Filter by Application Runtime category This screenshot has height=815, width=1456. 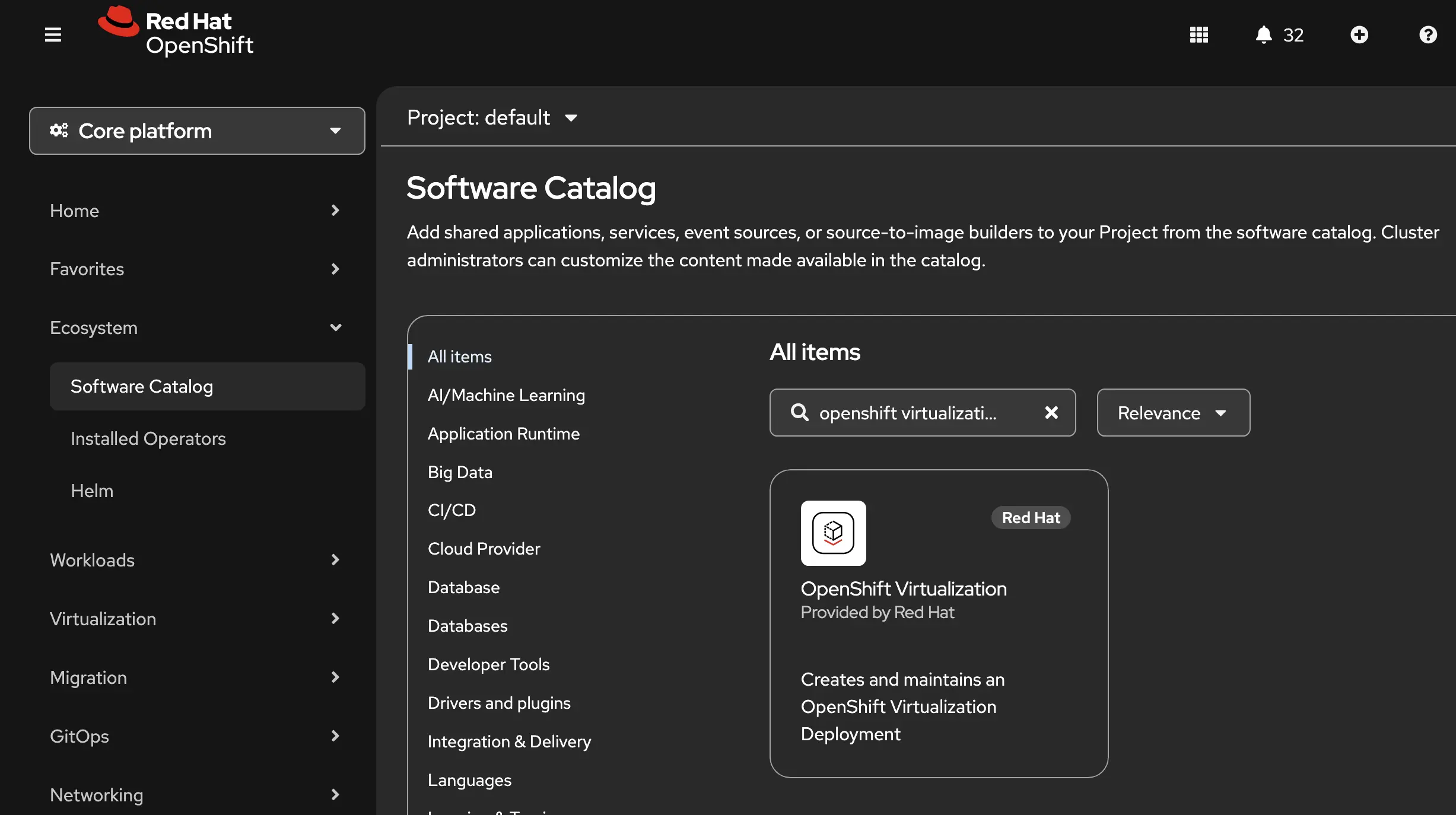504,434
